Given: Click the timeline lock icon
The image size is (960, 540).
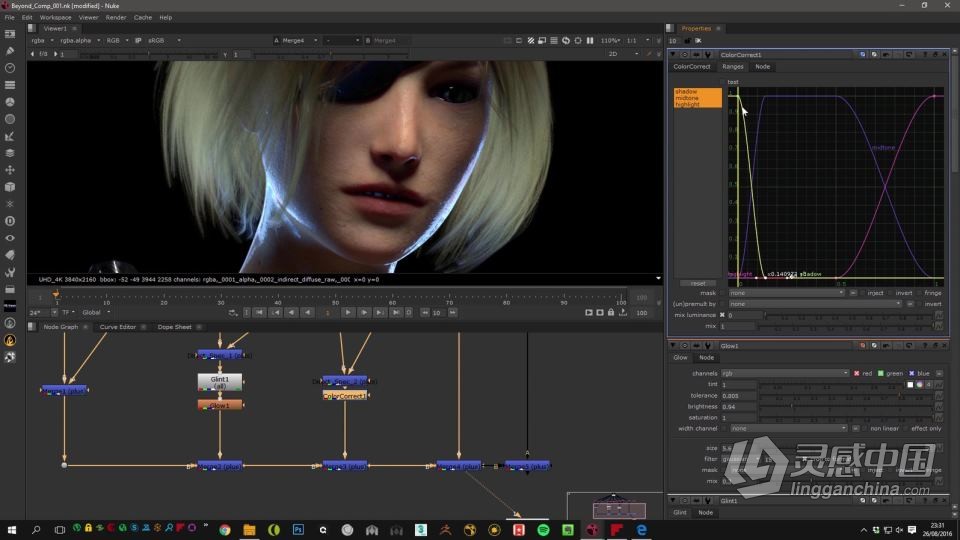Looking at the screenshot, I should (x=611, y=312).
